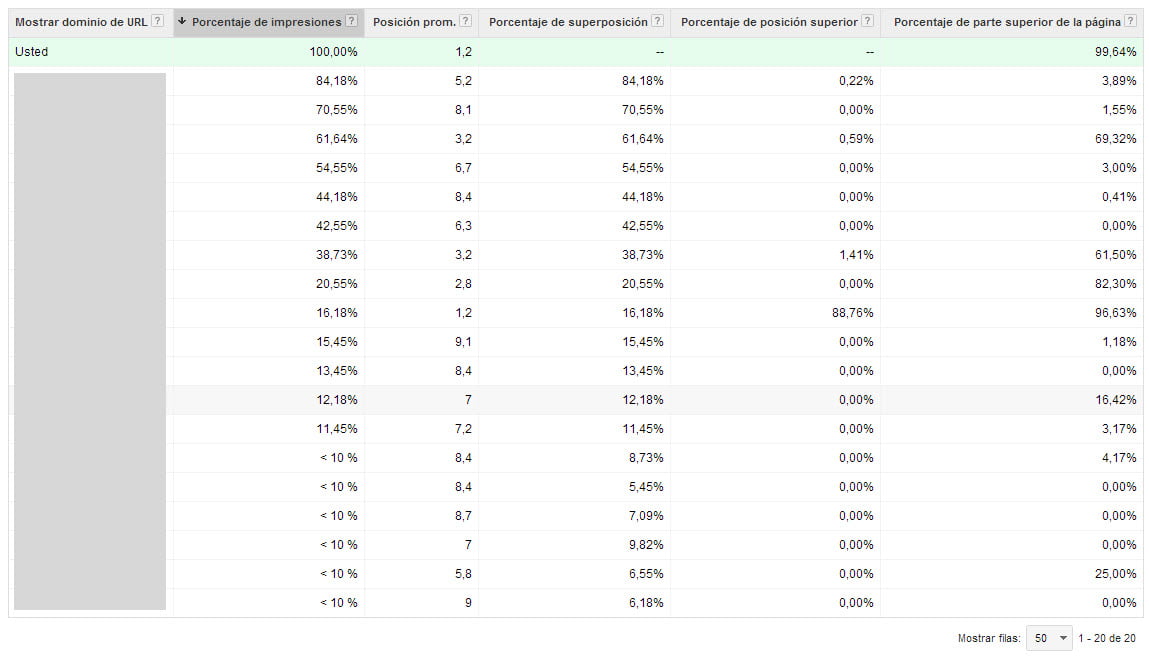Click the 99,64% value in Usted row
Screen dimensions: 1149x660
point(1116,52)
